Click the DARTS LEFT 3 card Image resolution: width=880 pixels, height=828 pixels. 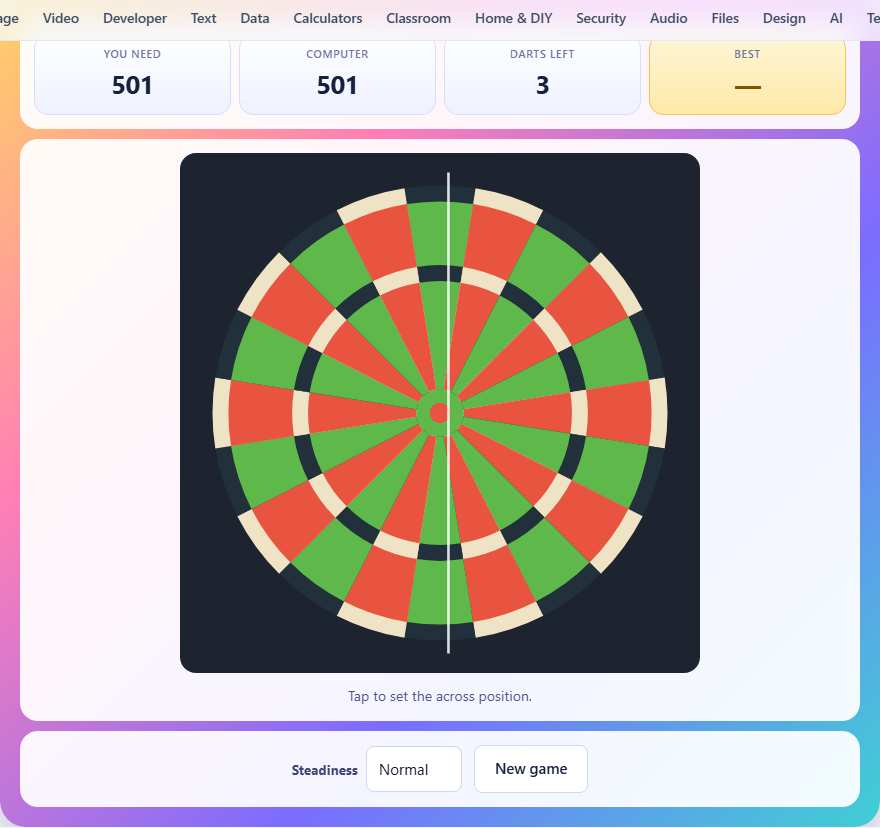click(542, 76)
